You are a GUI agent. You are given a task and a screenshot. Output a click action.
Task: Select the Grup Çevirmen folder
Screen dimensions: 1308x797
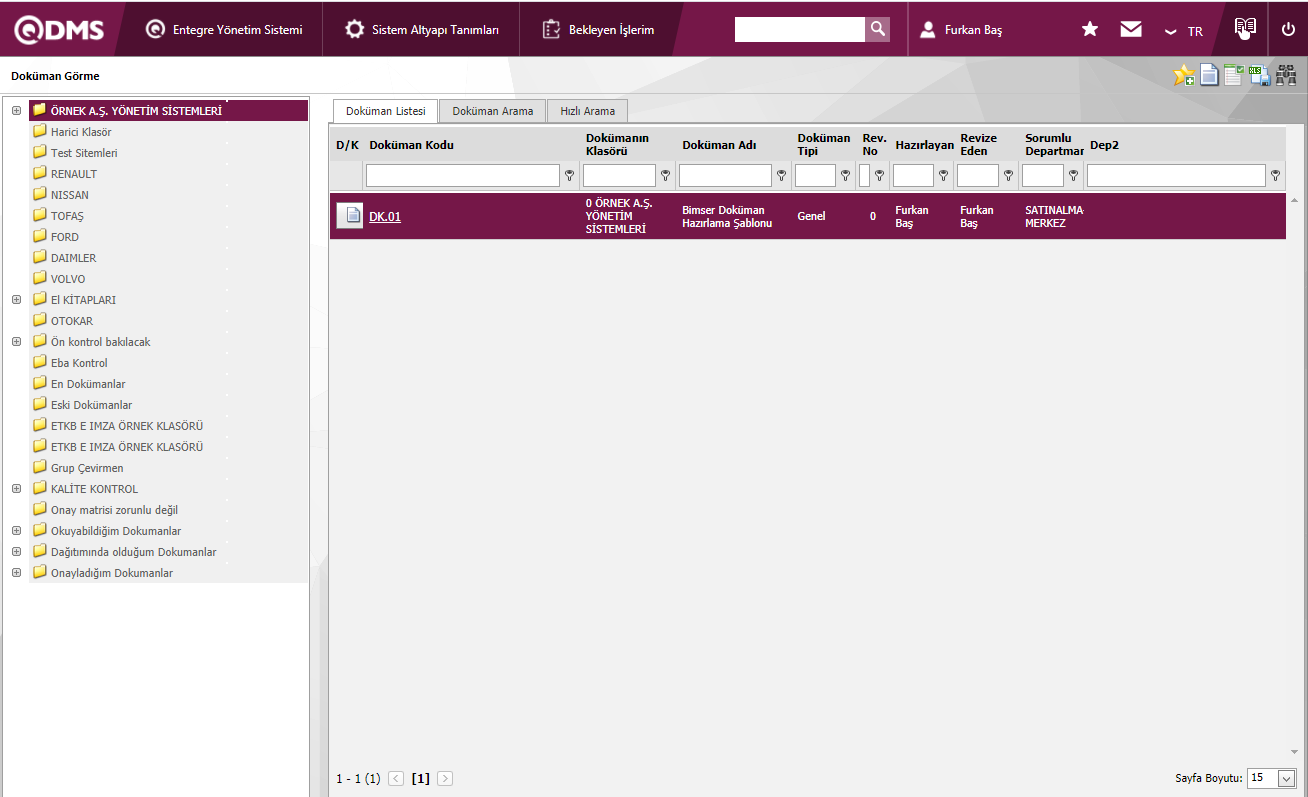point(87,468)
